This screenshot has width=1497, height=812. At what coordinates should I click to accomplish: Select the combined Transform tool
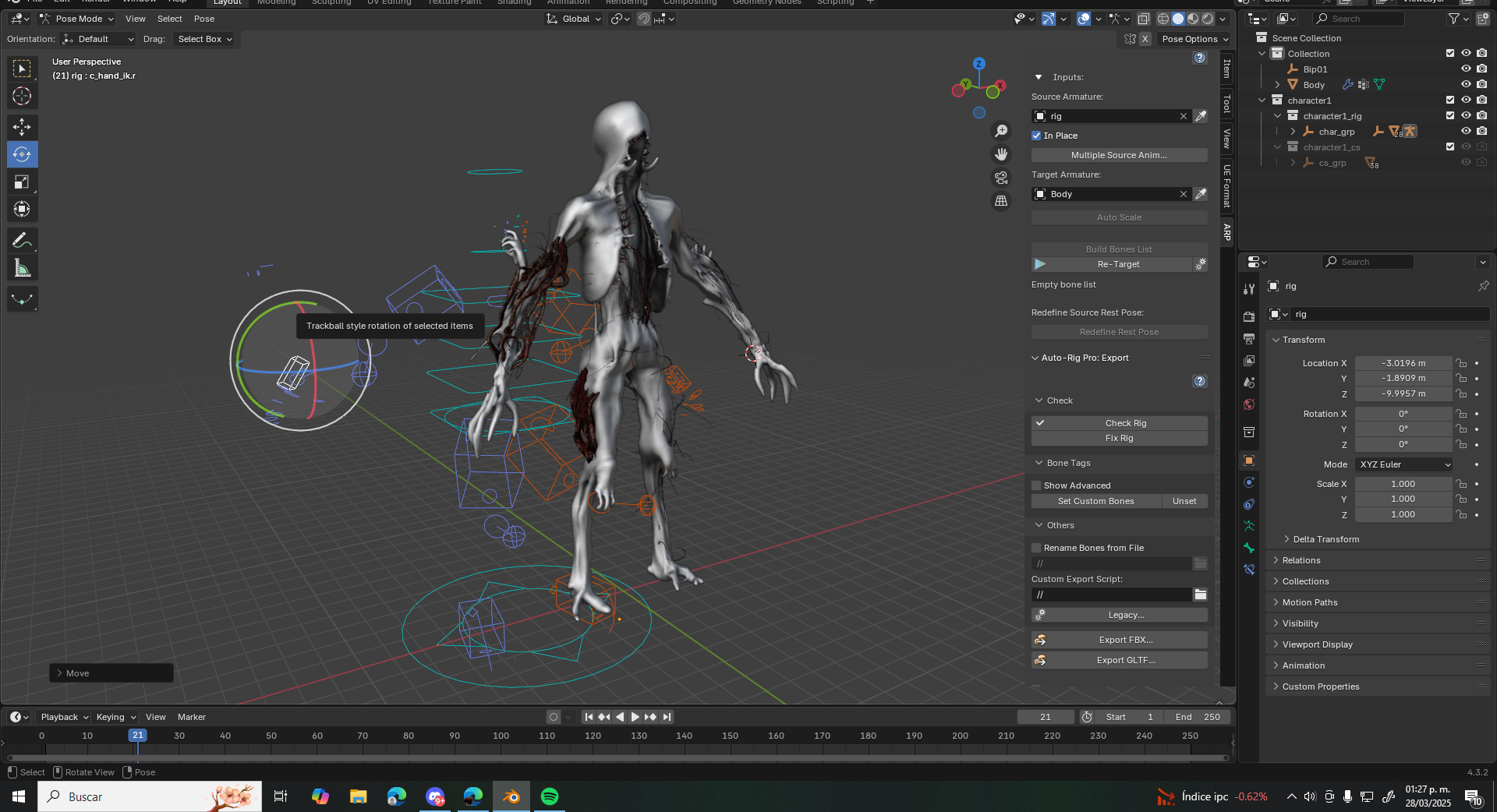tap(22, 209)
